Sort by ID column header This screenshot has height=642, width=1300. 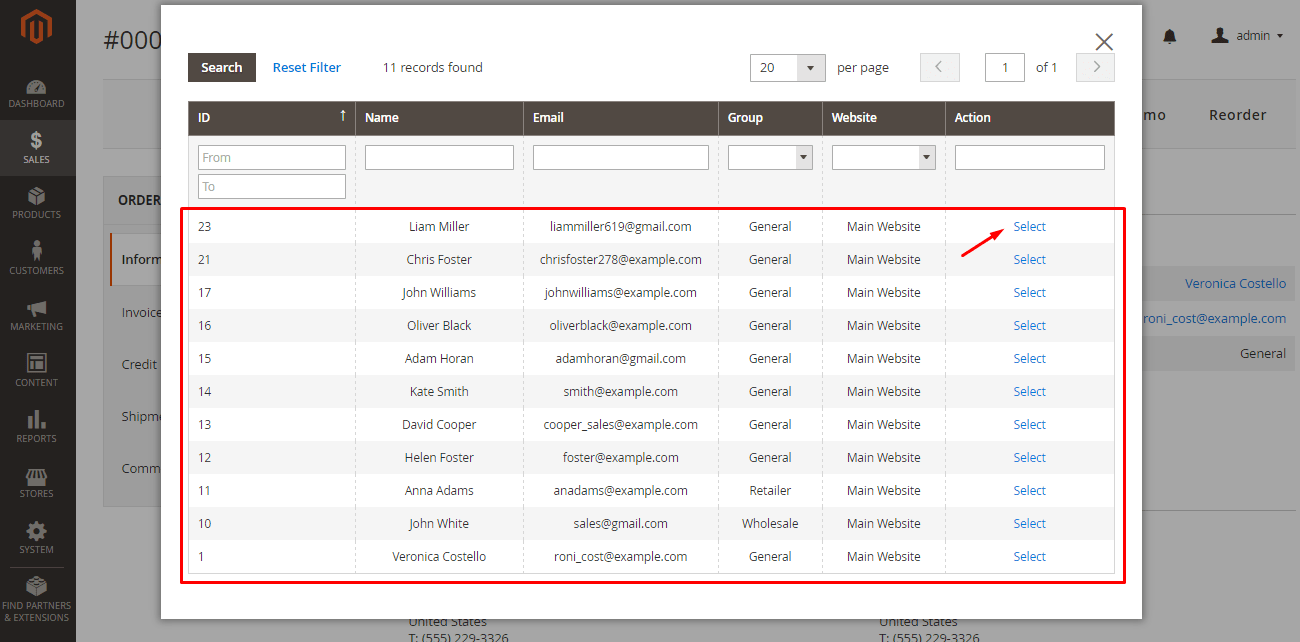[x=270, y=117]
